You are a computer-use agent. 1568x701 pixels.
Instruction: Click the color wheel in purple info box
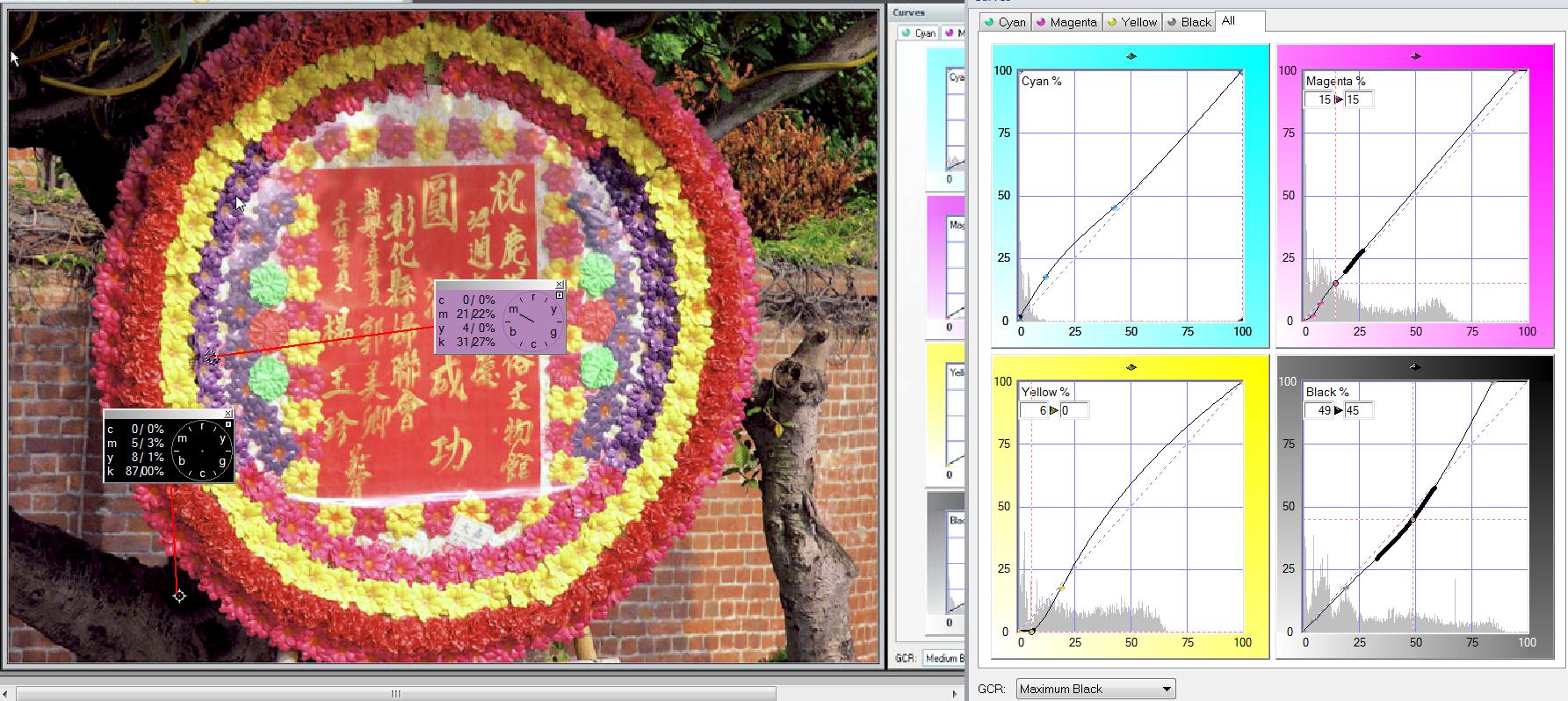point(533,321)
